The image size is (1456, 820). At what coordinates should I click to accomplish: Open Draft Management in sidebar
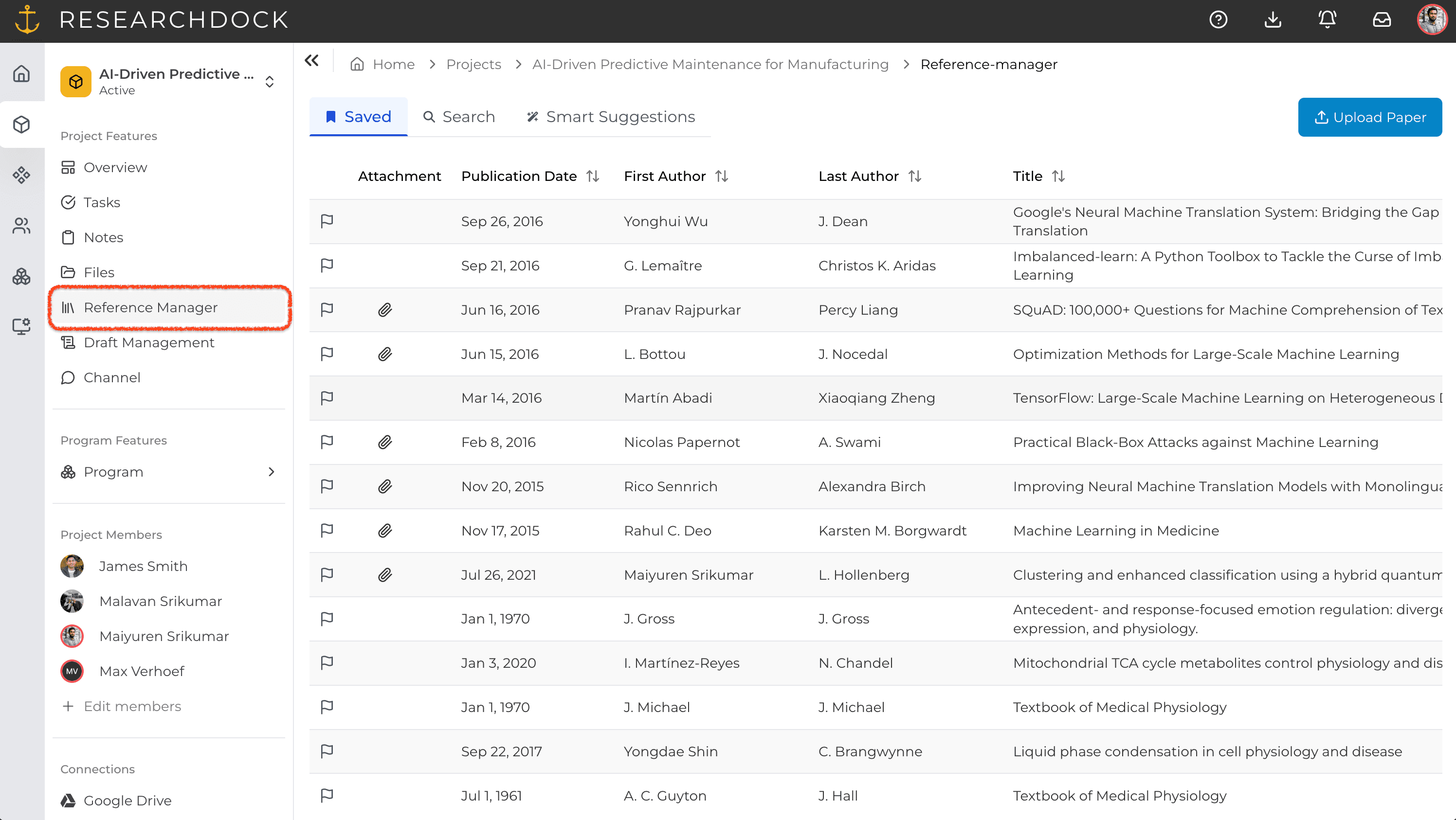[148, 342]
